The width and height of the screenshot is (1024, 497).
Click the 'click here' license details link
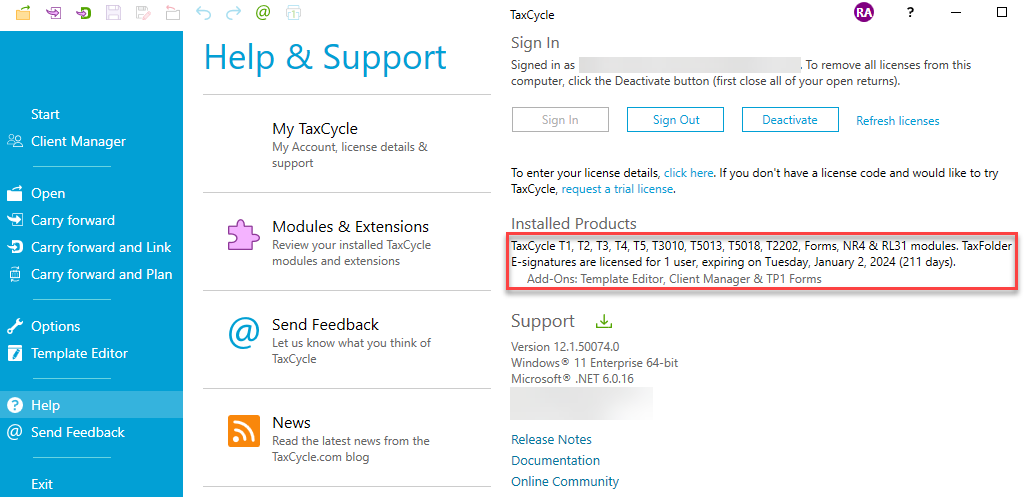click(x=688, y=174)
